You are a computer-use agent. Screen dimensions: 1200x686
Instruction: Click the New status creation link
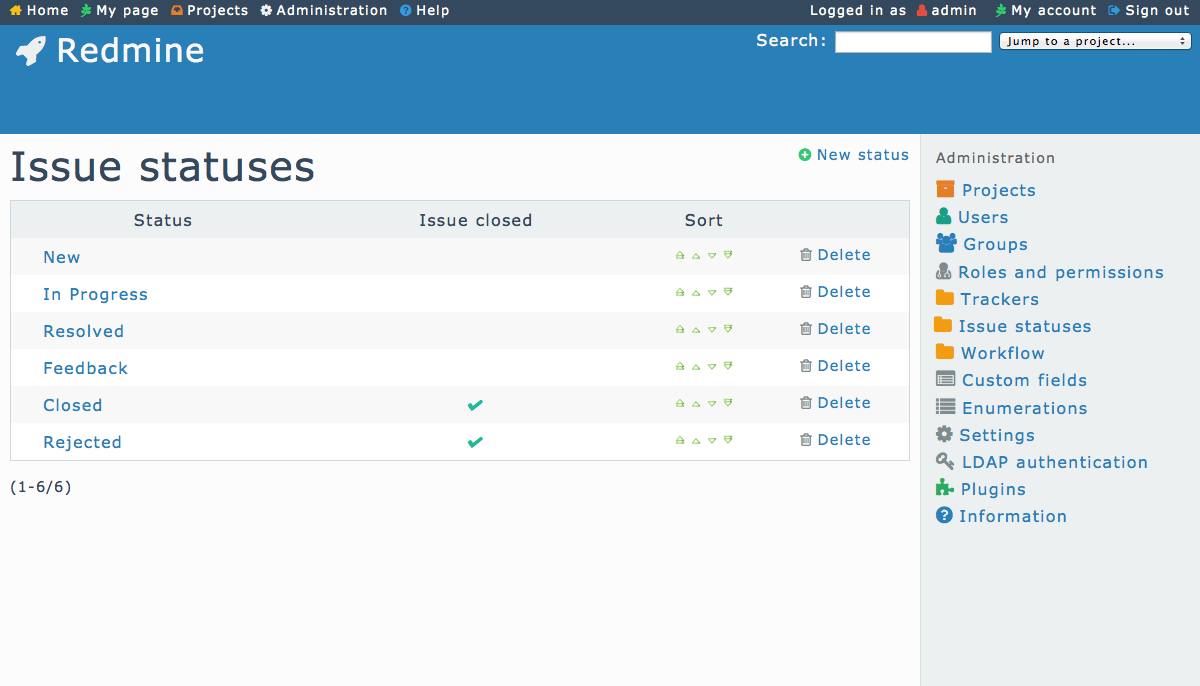coord(854,155)
